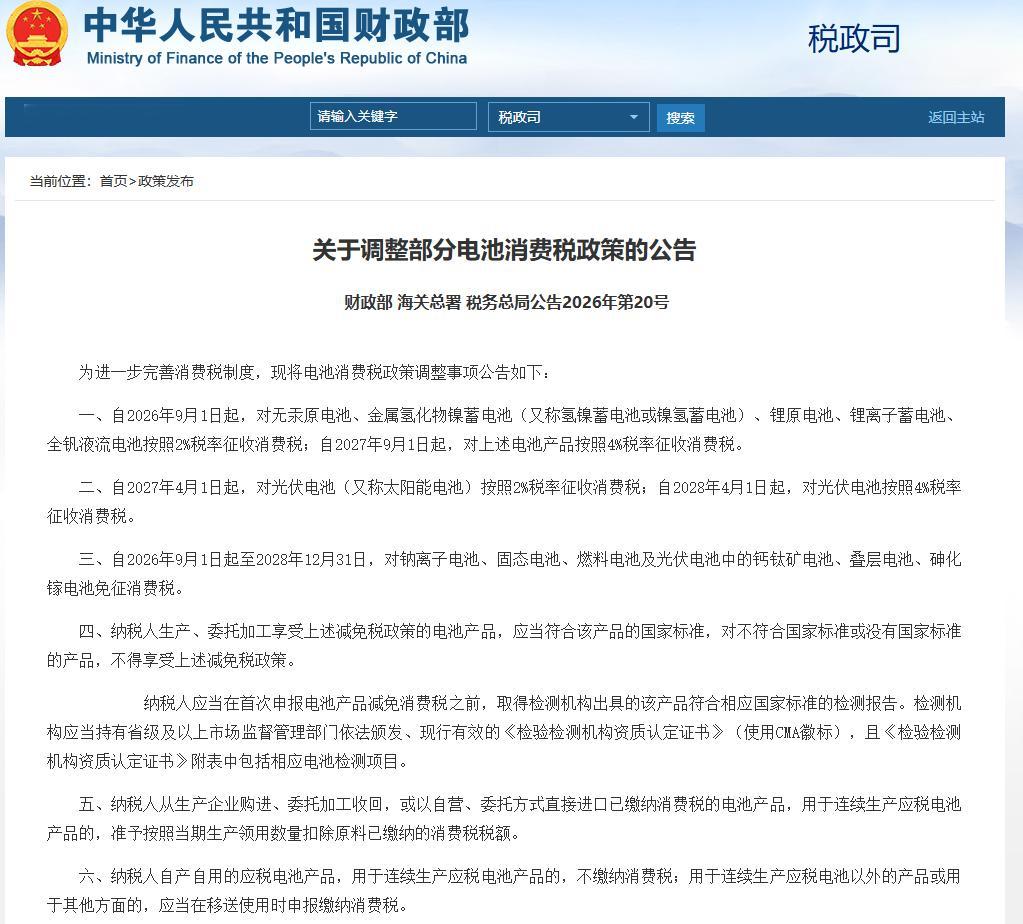The image size is (1023, 924).
Task: Click the 中华人民共和国财政部 site title
Action: pyautogui.click(x=277, y=25)
